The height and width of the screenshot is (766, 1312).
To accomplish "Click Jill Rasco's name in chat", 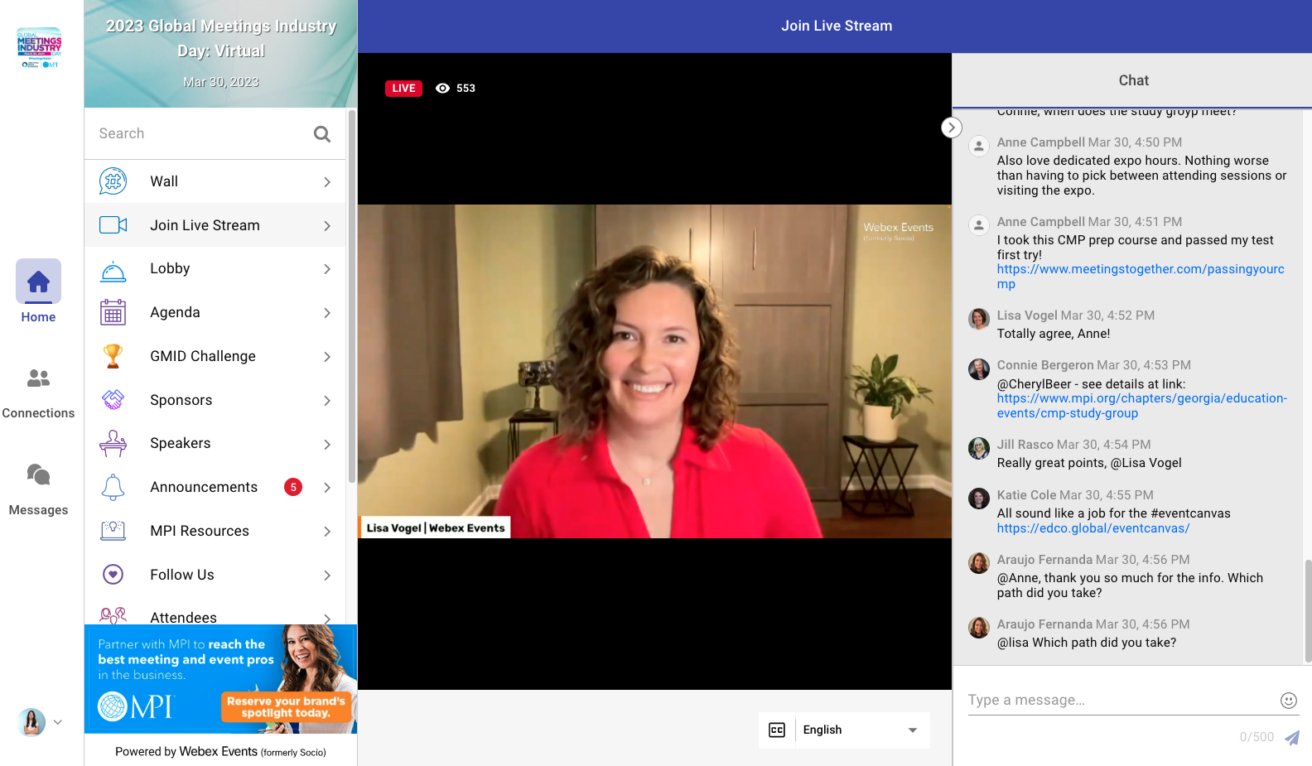I will [x=1025, y=445].
